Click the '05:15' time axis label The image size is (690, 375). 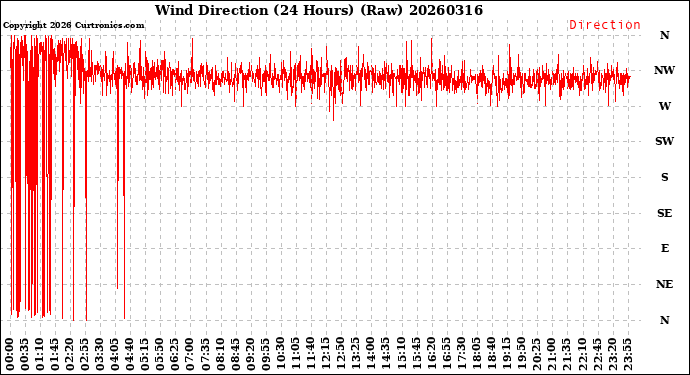[x=145, y=354]
